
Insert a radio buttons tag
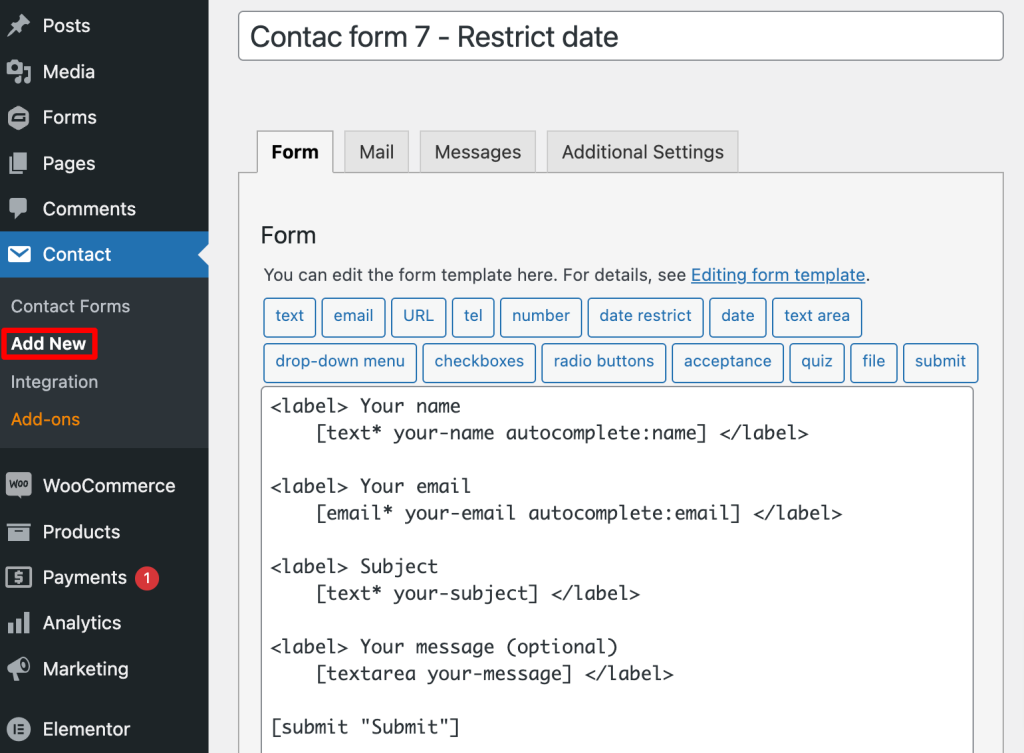coord(604,363)
